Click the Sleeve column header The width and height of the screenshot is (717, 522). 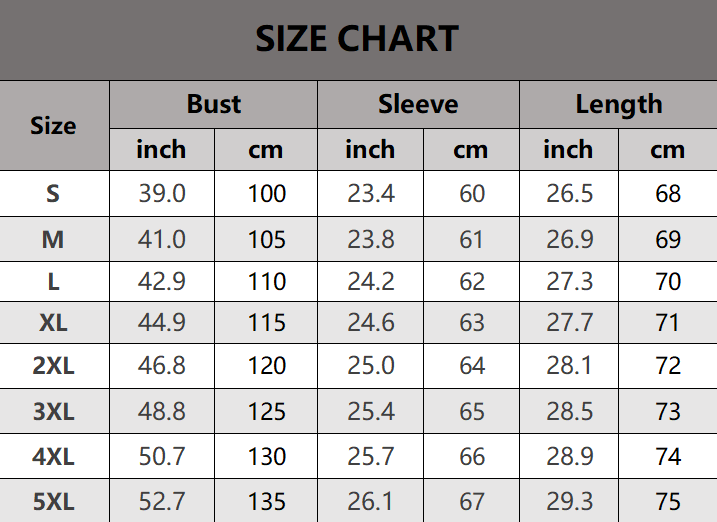tap(418, 104)
